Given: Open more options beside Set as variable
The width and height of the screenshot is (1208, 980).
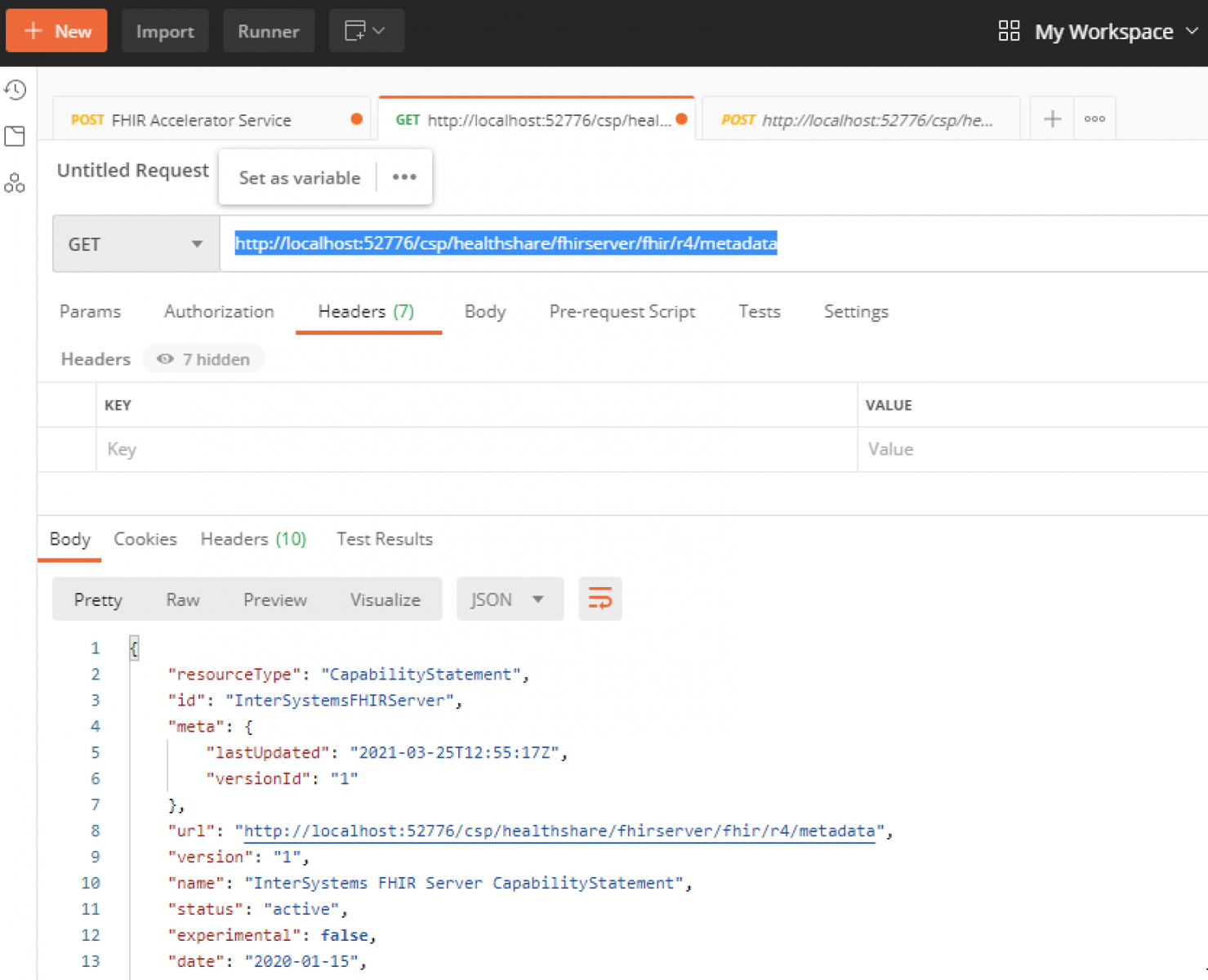Looking at the screenshot, I should [404, 177].
